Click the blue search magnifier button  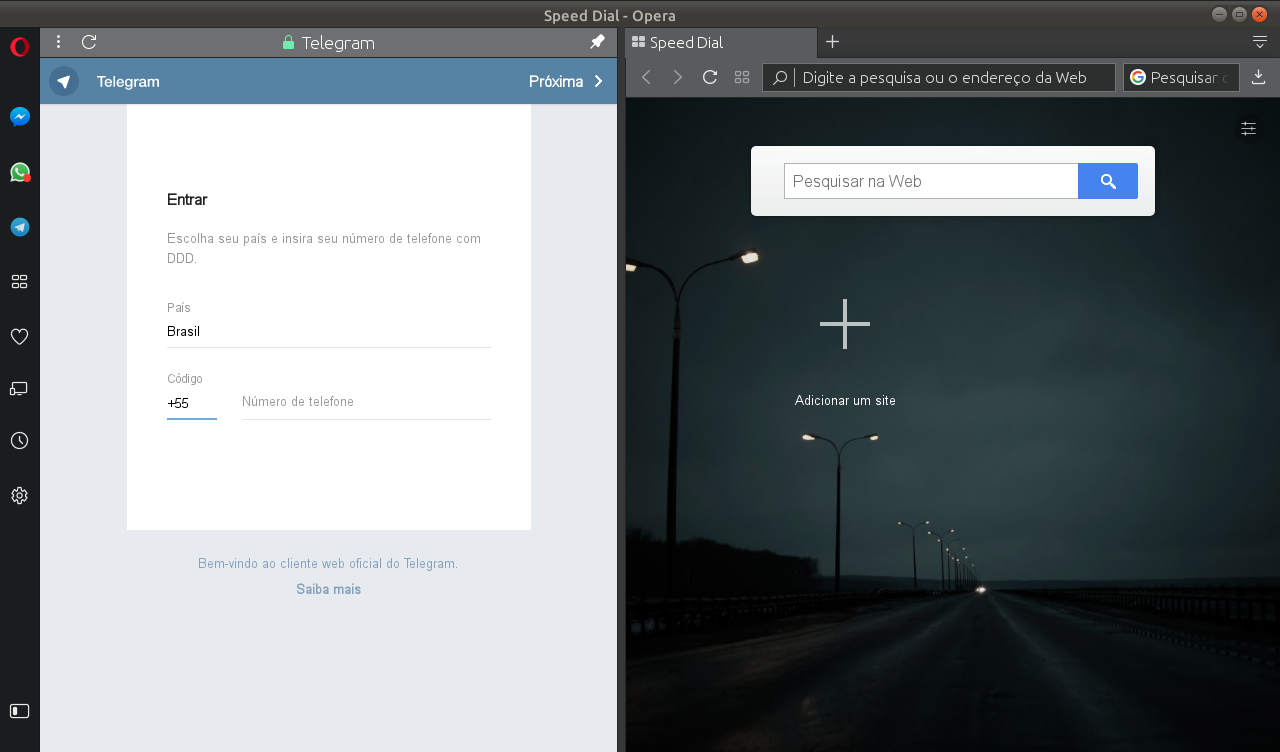pyautogui.click(x=1108, y=181)
